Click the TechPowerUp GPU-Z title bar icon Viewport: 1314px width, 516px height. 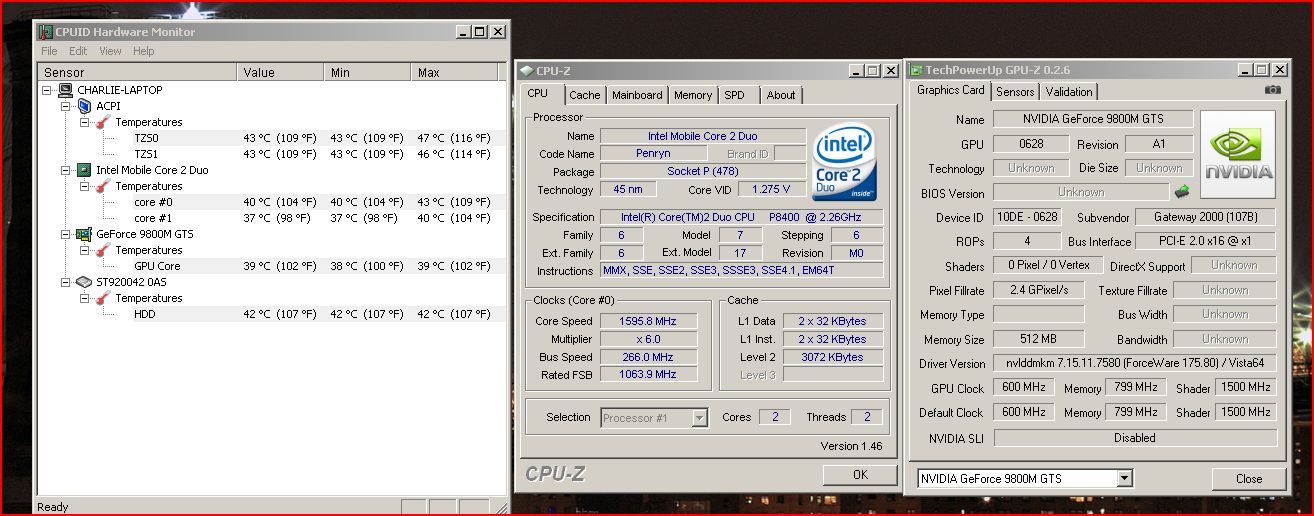tap(916, 70)
